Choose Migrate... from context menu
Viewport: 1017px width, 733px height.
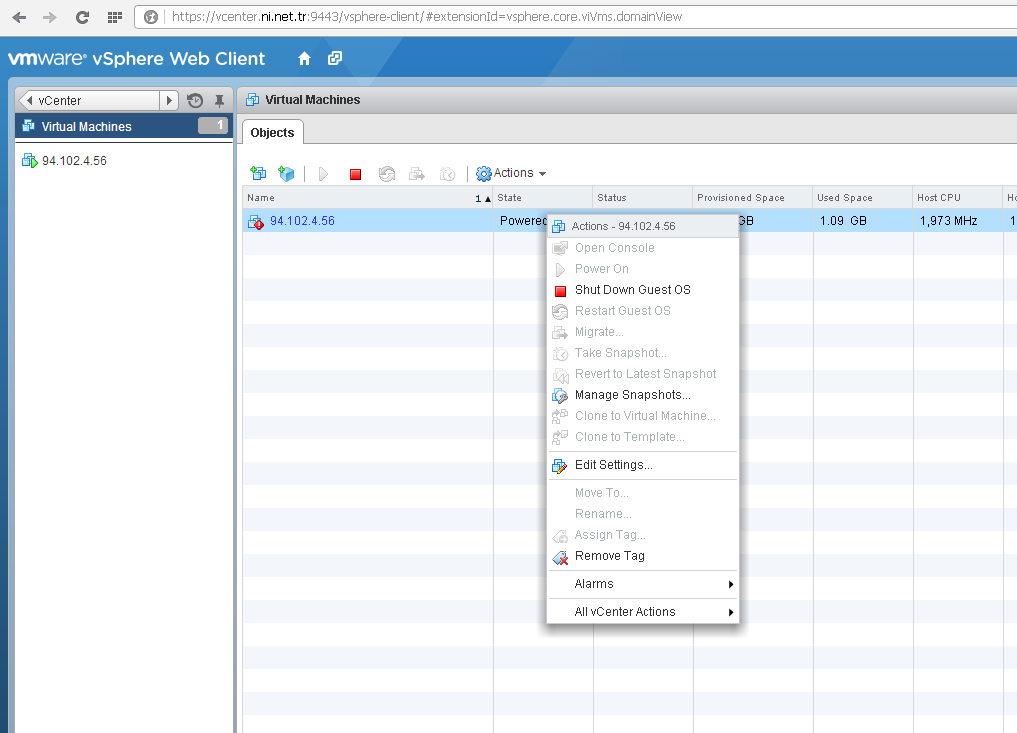point(643,331)
